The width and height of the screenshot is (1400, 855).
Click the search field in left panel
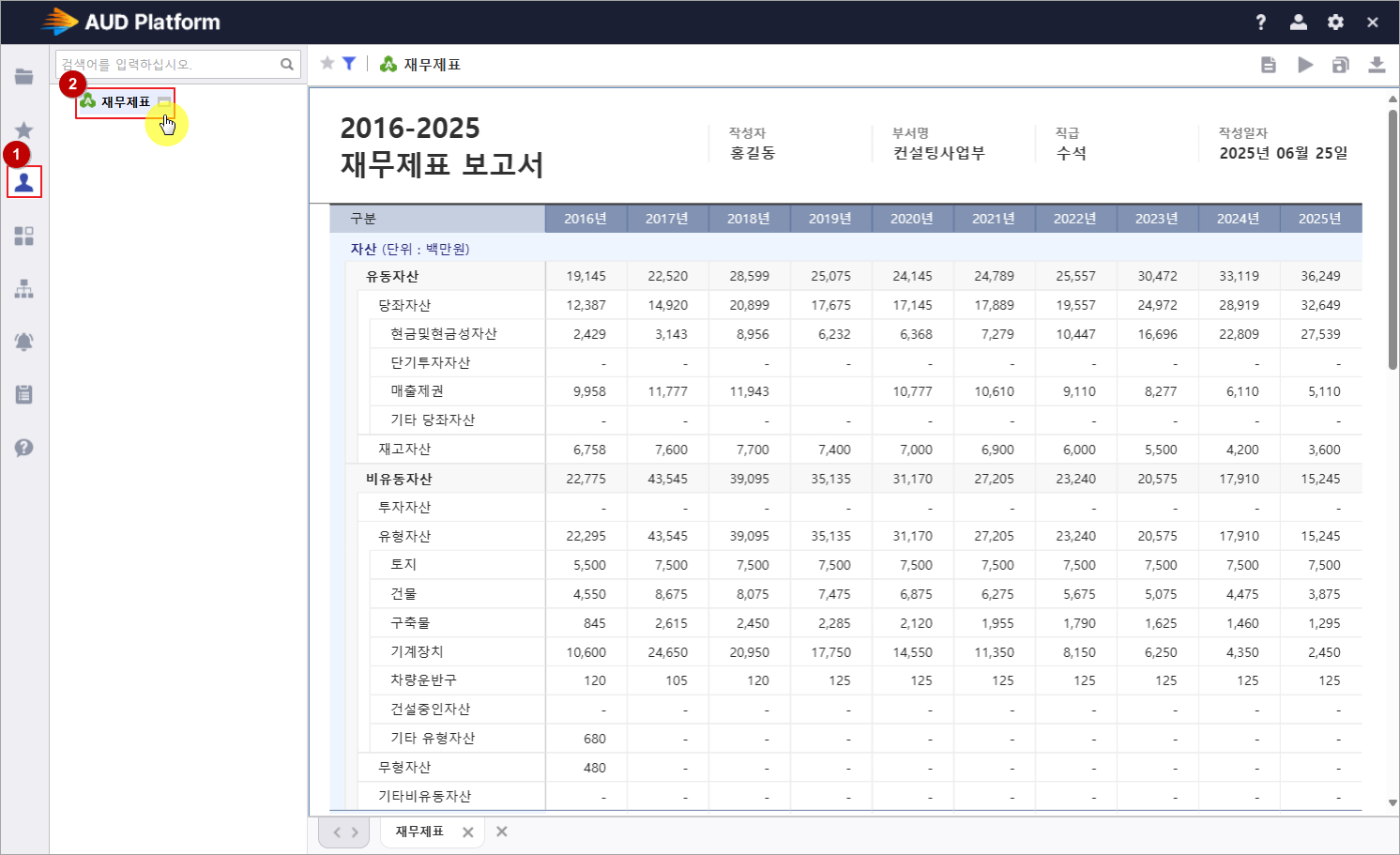pos(167,65)
